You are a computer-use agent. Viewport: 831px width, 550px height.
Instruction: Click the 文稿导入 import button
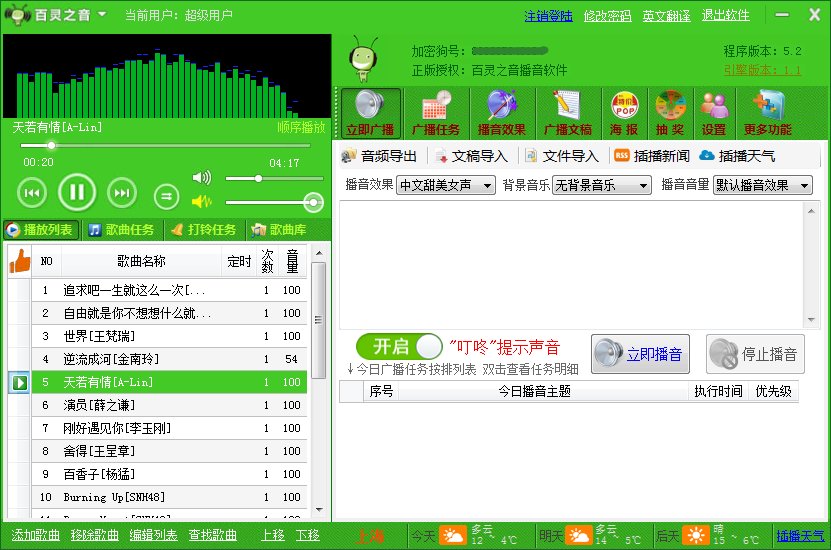coord(471,156)
